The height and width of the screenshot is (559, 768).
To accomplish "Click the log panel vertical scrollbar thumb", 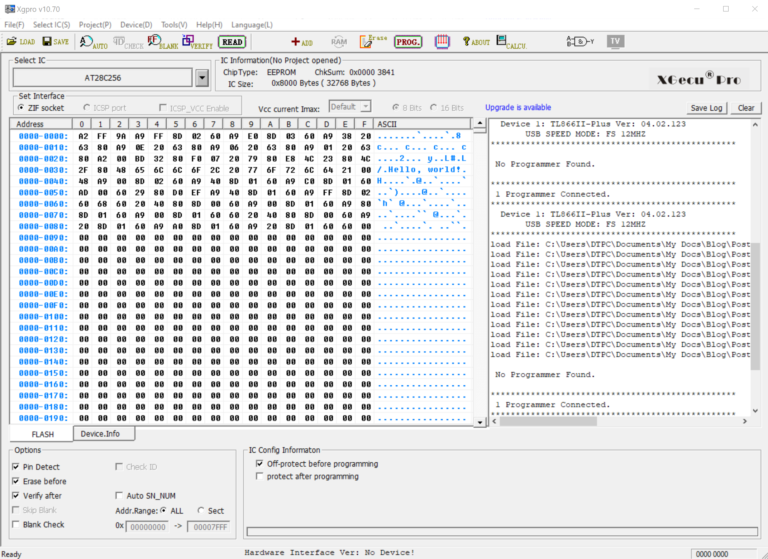I will pos(755,306).
